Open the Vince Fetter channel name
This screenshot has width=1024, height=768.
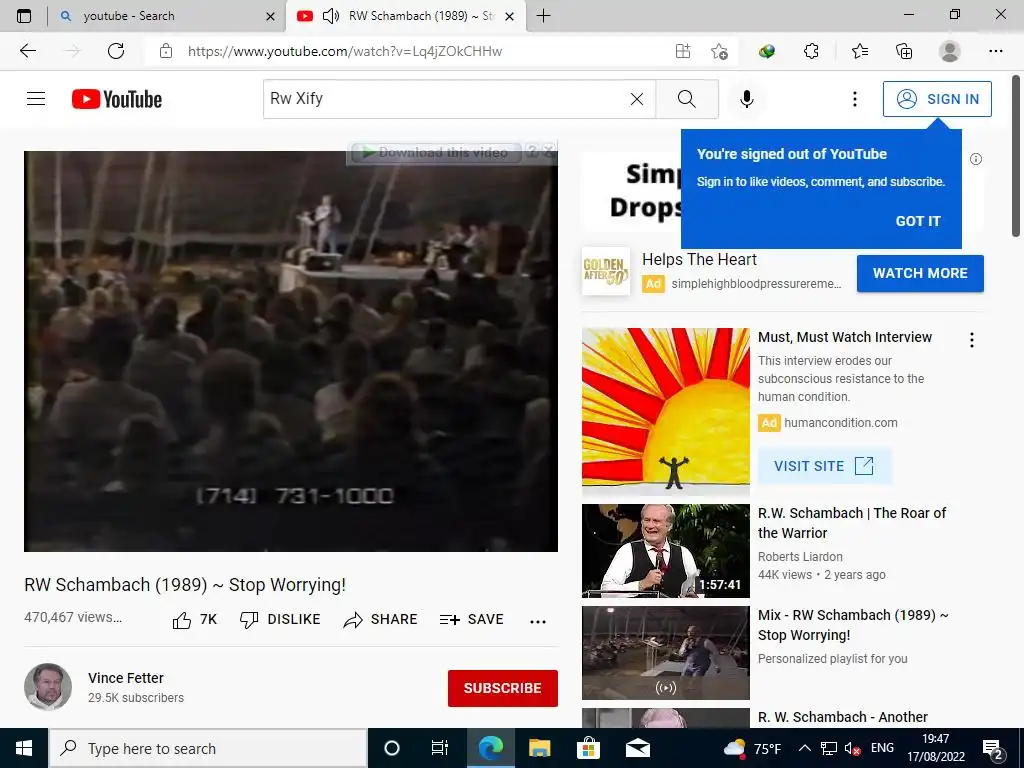tap(125, 678)
